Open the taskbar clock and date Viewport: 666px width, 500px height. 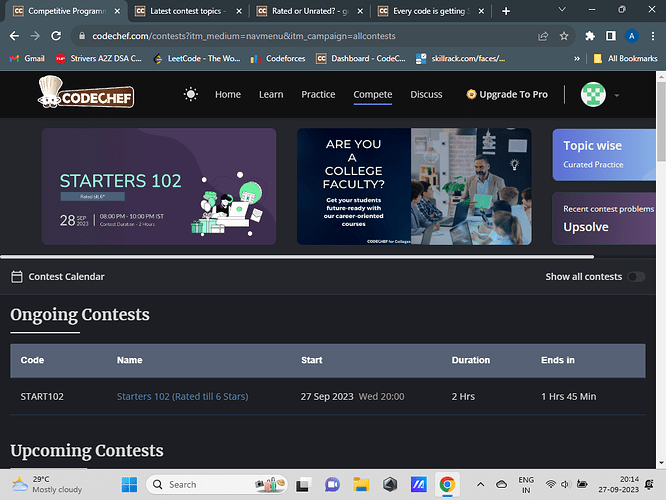618,485
